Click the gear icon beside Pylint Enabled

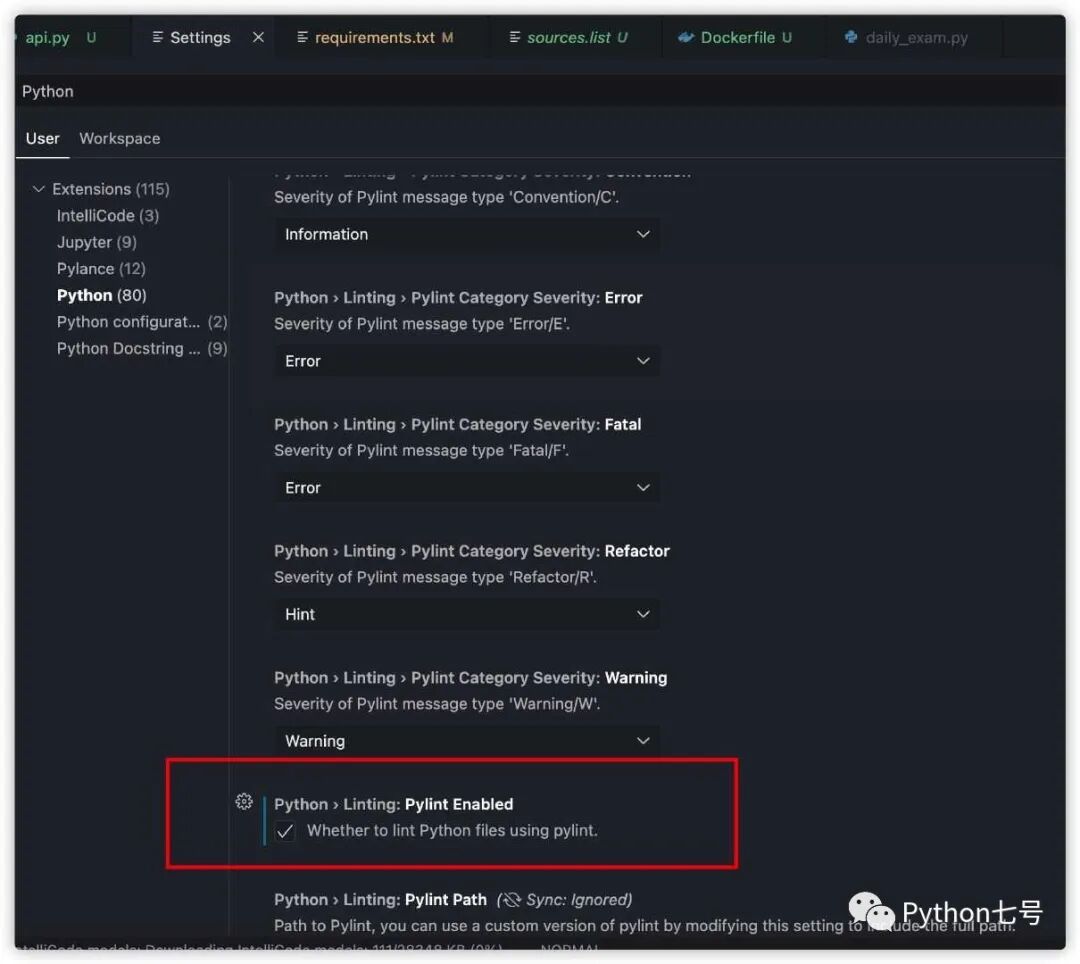(244, 801)
